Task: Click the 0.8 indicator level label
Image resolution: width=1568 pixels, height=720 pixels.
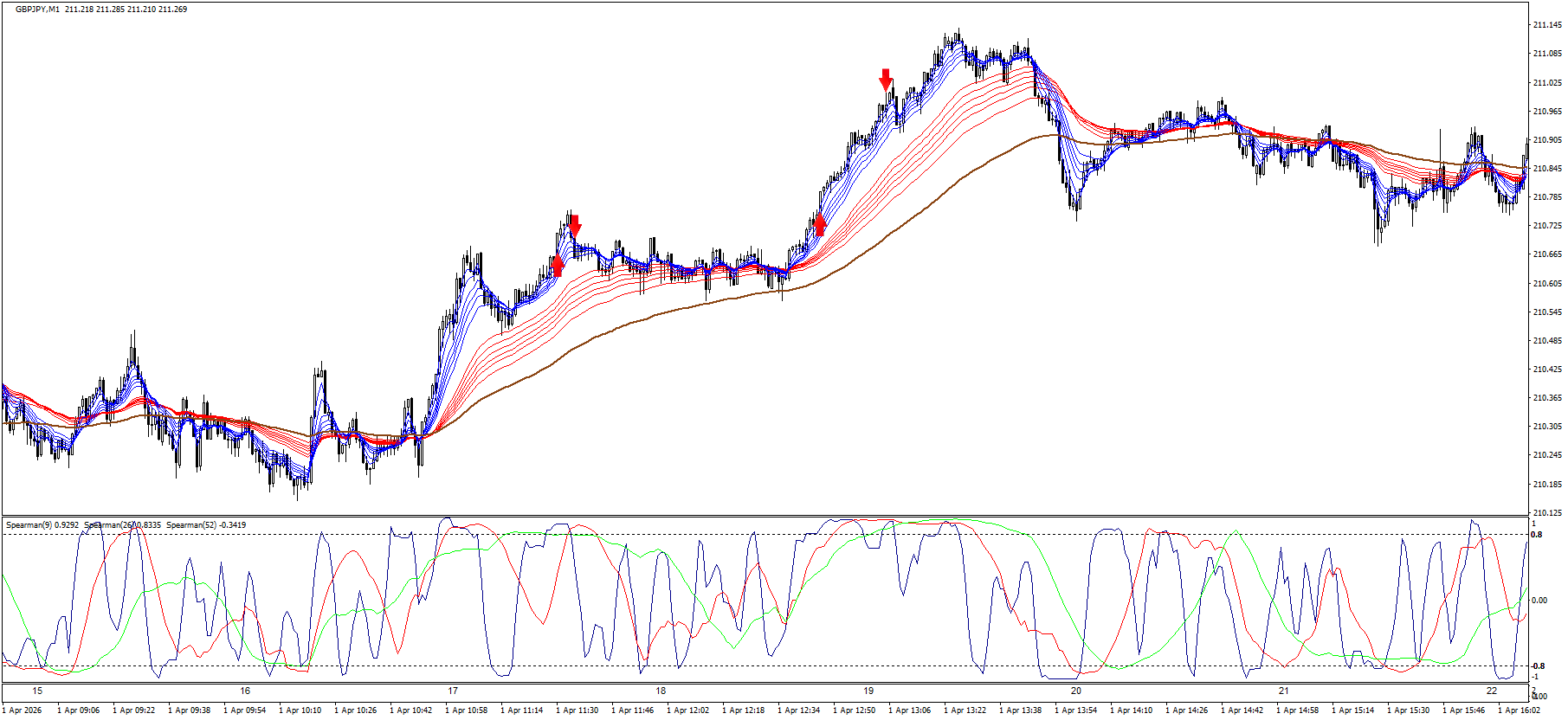Action: pos(1537,535)
